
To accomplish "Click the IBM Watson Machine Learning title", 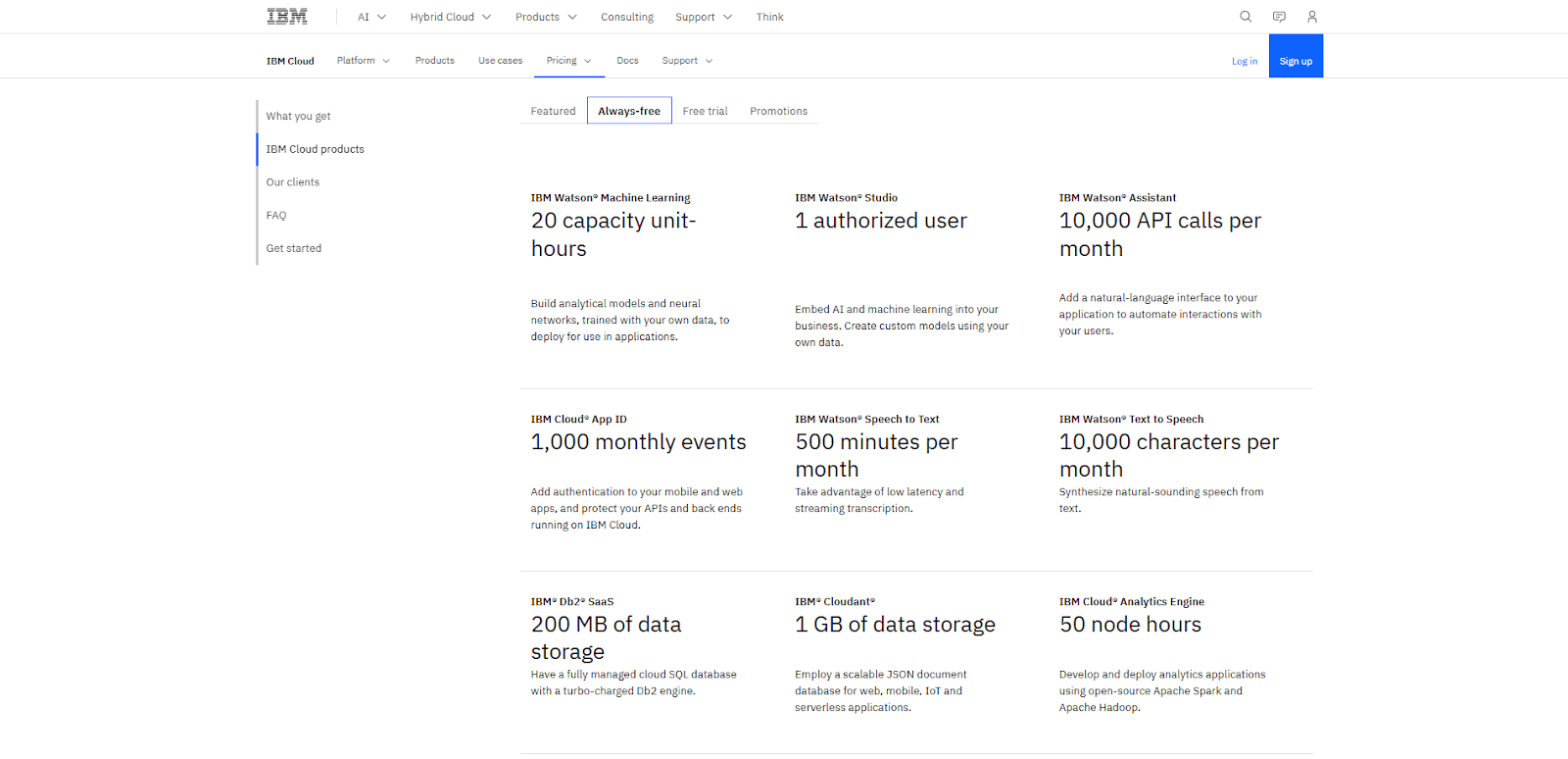I will [x=611, y=198].
